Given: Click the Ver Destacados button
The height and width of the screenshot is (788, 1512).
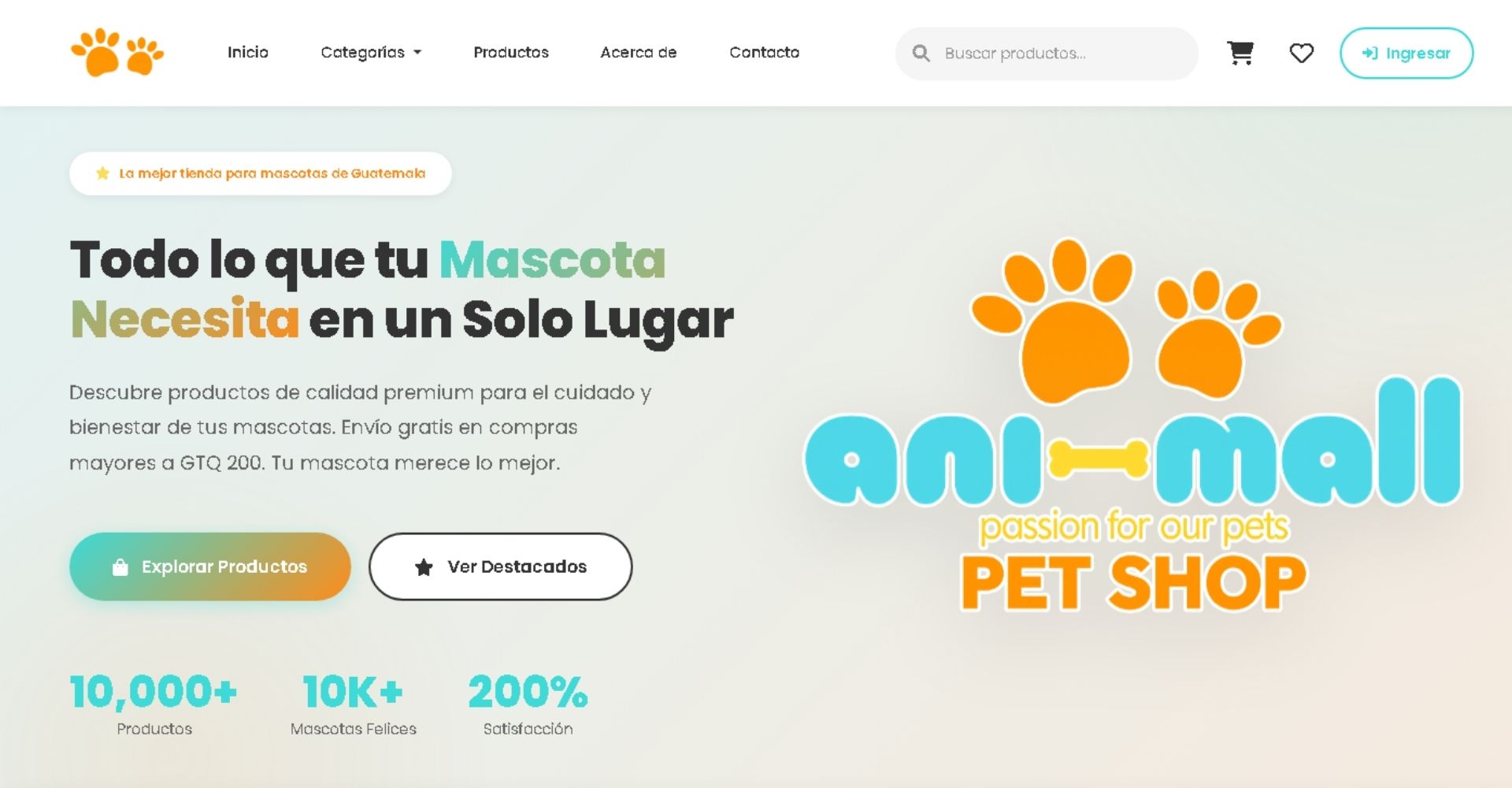Looking at the screenshot, I should [x=501, y=567].
